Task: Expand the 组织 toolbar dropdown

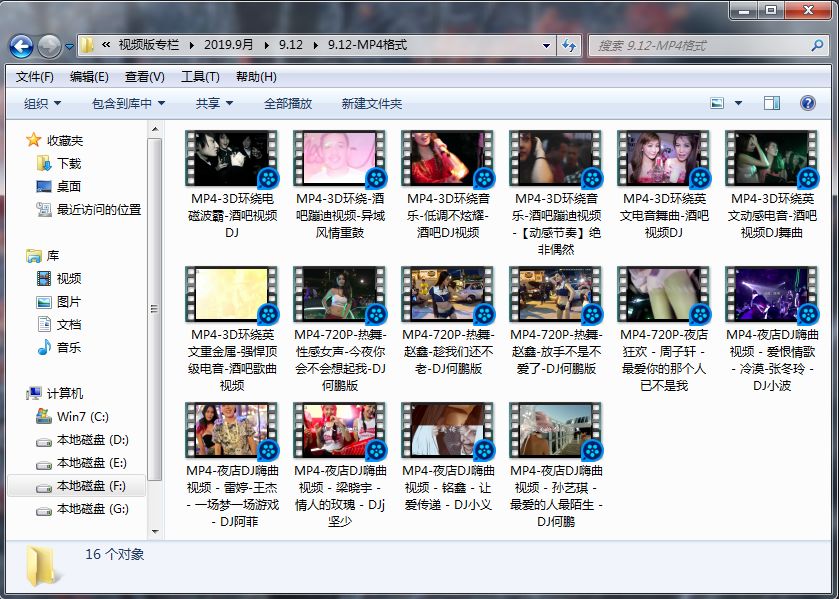Action: click(42, 103)
